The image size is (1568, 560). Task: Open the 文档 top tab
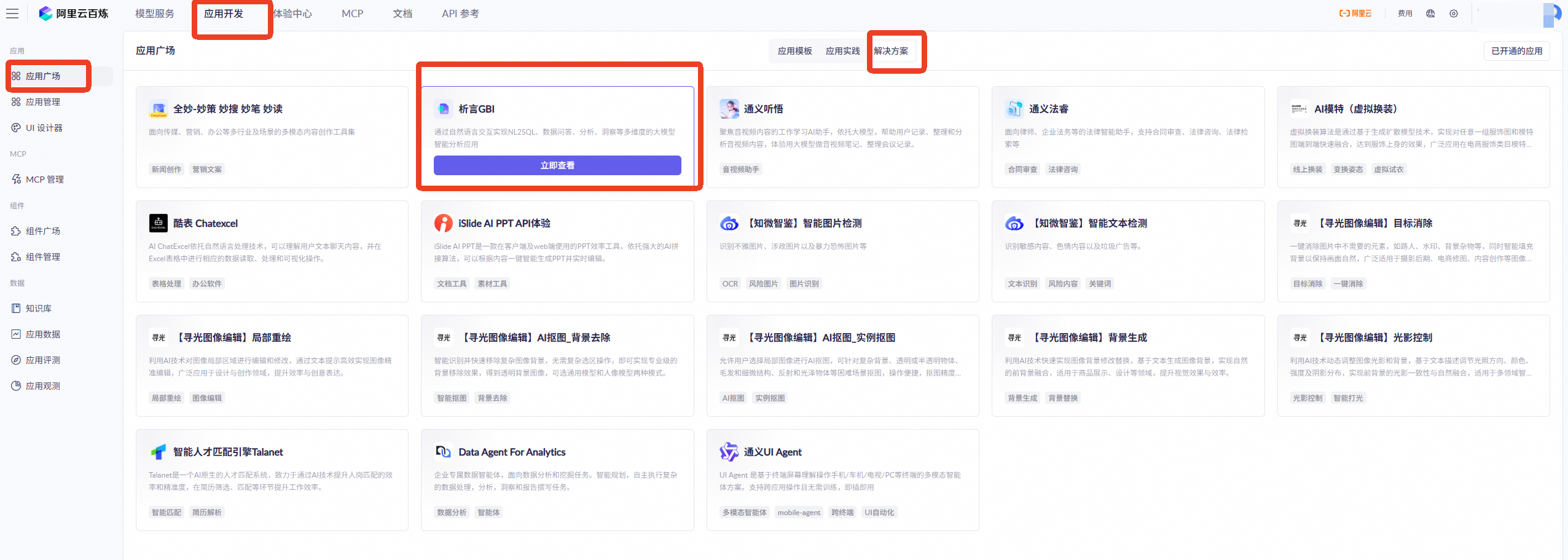(403, 14)
